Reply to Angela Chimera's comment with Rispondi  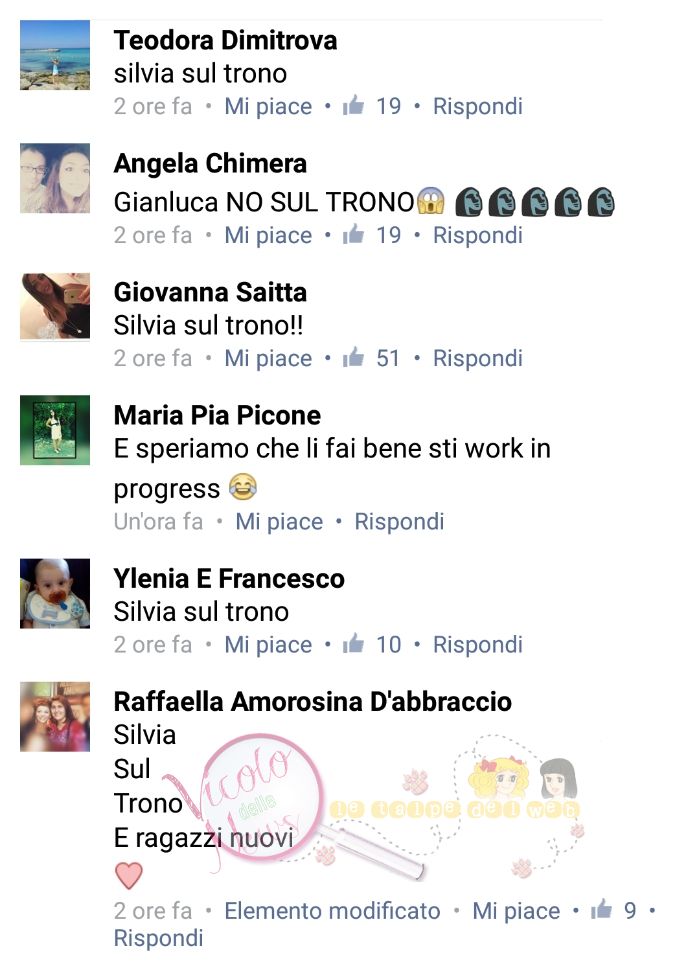[478, 235]
